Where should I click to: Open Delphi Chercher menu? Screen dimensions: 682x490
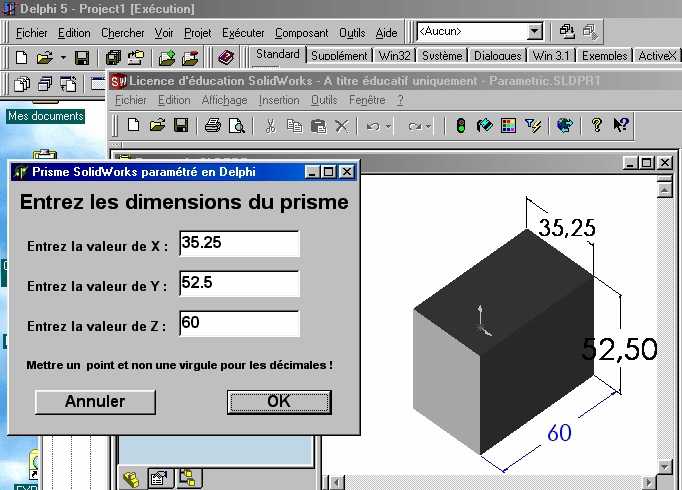pyautogui.click(x=123, y=33)
